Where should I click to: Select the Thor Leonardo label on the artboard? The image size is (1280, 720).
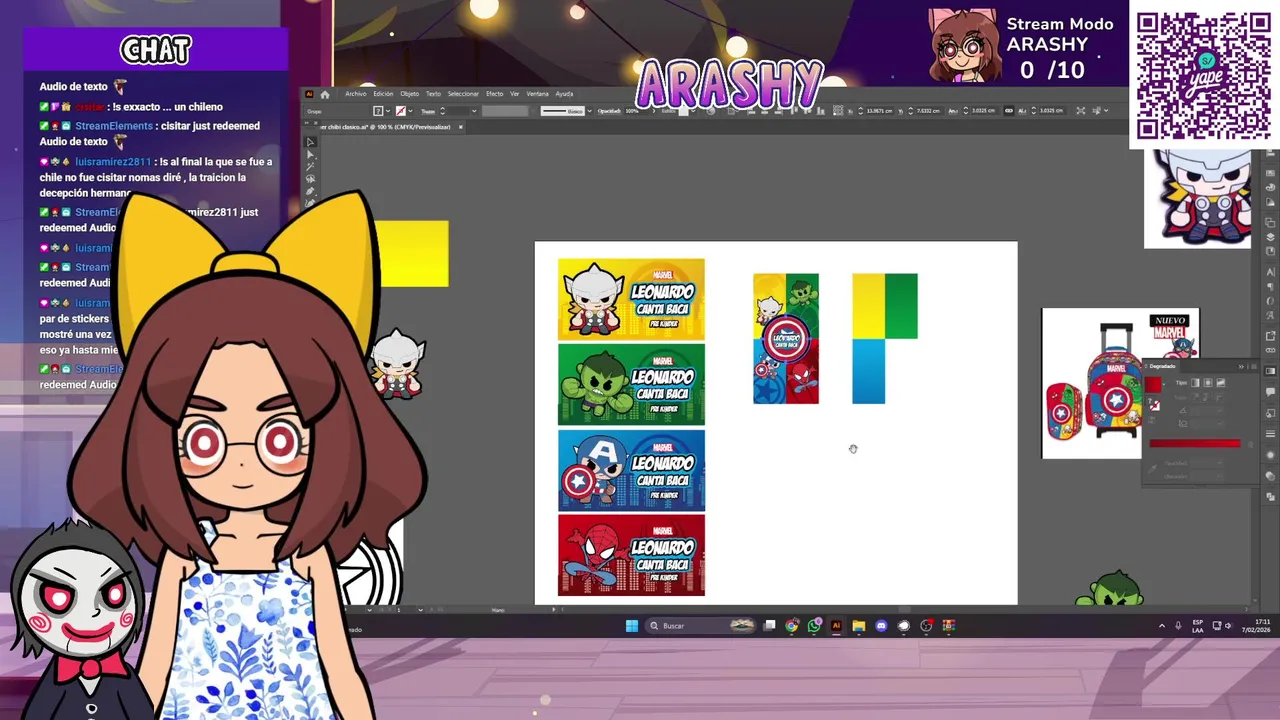[x=631, y=299]
